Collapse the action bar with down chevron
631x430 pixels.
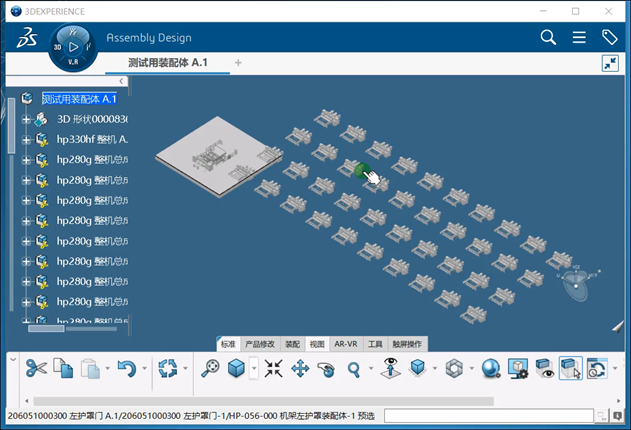pyautogui.click(x=13, y=359)
